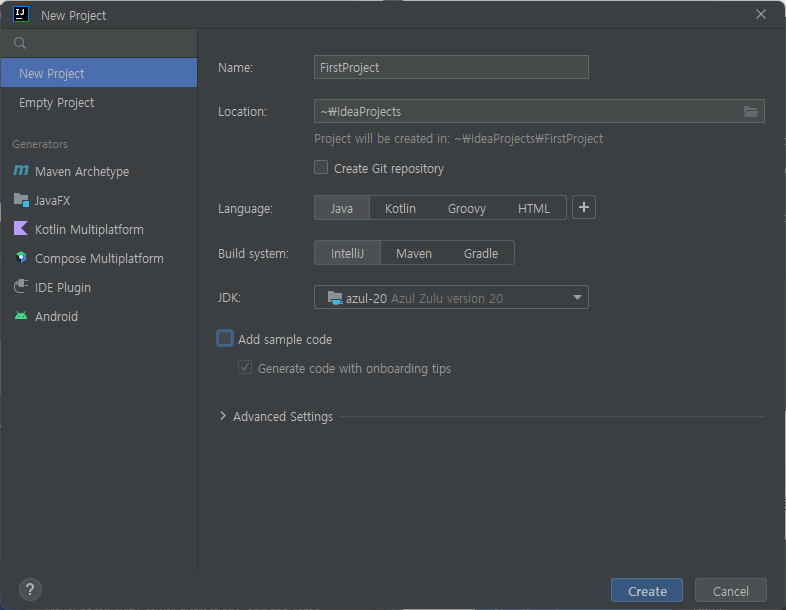Click the Android robot icon

[21, 316]
